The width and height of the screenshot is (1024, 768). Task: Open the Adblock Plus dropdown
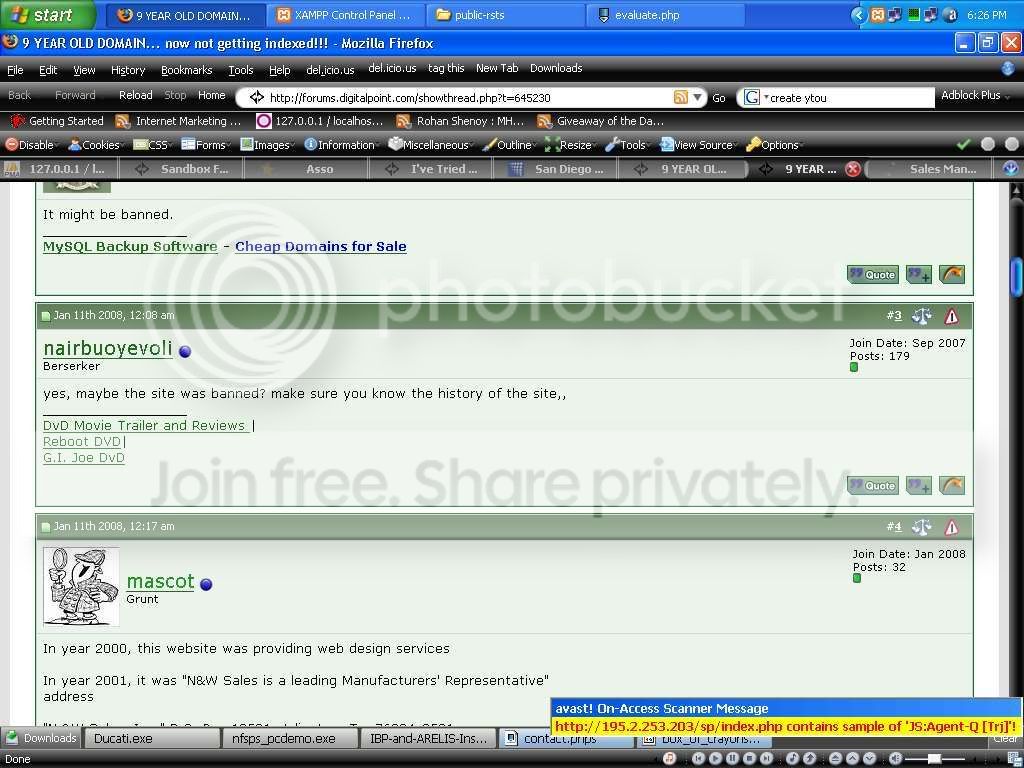pyautogui.click(x=975, y=95)
